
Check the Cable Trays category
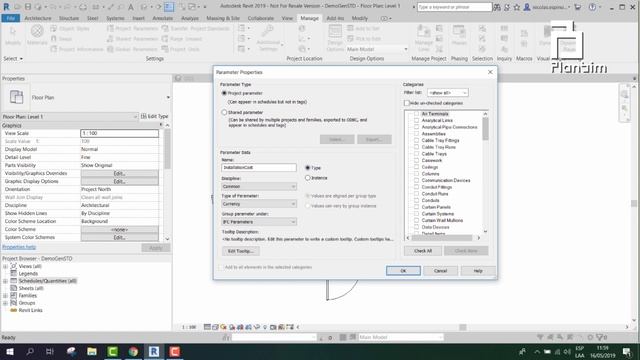pos(416,154)
